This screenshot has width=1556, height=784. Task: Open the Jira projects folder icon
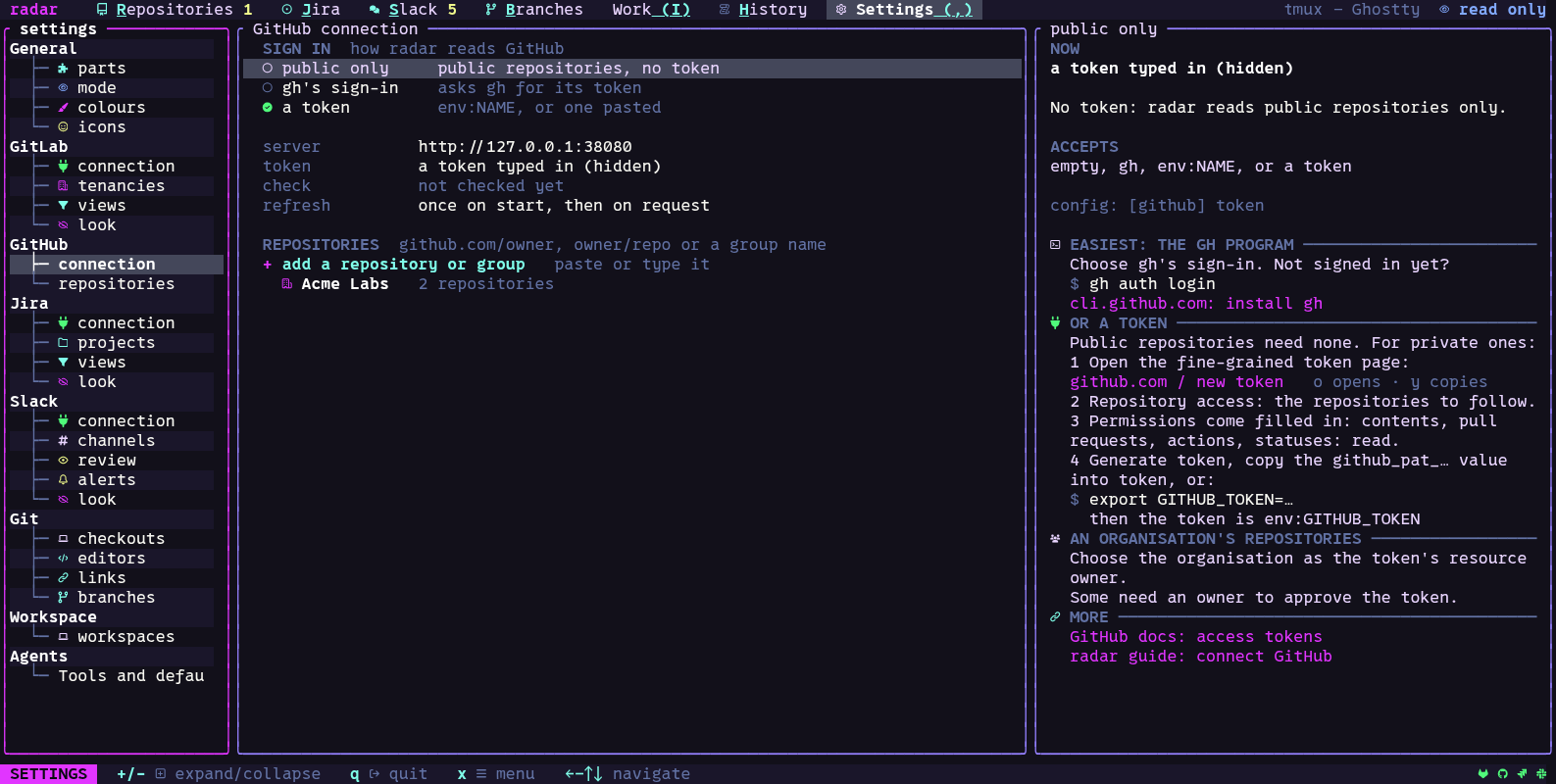63,343
